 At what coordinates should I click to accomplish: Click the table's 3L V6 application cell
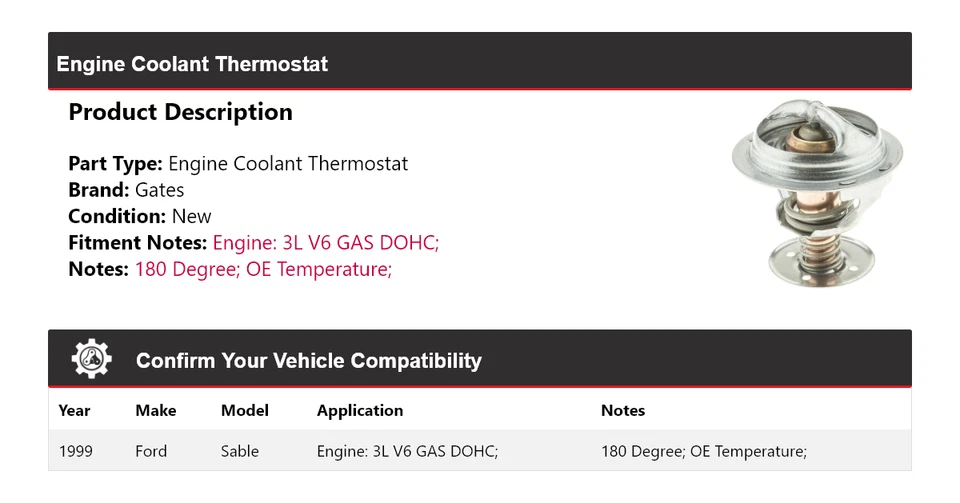tap(407, 451)
